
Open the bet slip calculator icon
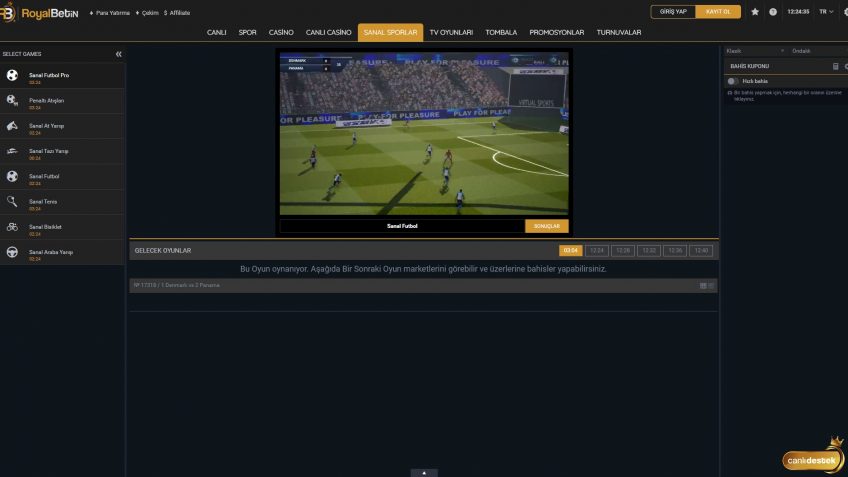(836, 66)
